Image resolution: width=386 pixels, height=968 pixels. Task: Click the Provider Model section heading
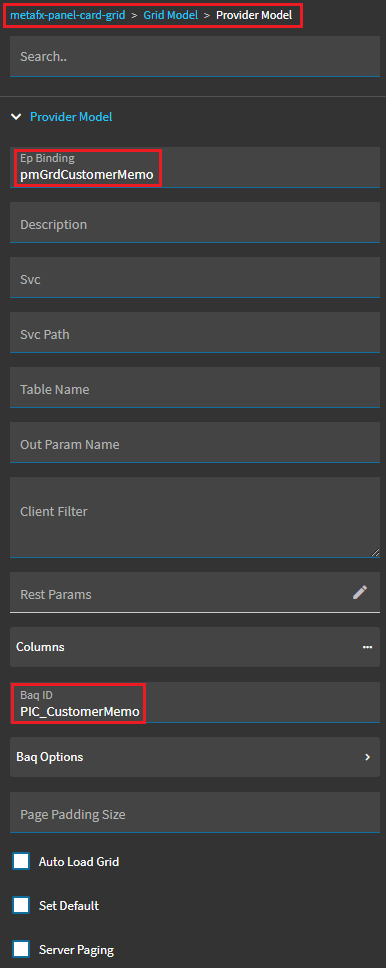coord(71,117)
